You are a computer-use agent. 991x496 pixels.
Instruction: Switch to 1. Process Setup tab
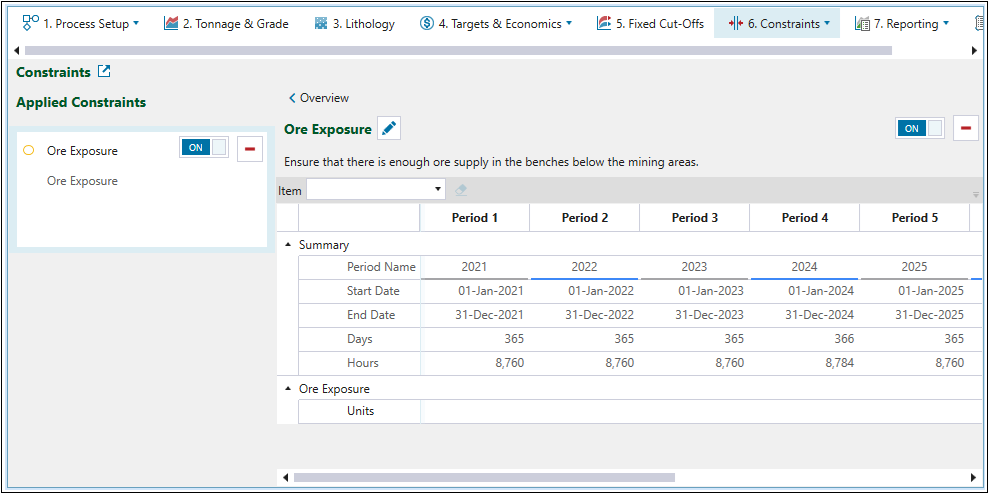click(x=80, y=23)
